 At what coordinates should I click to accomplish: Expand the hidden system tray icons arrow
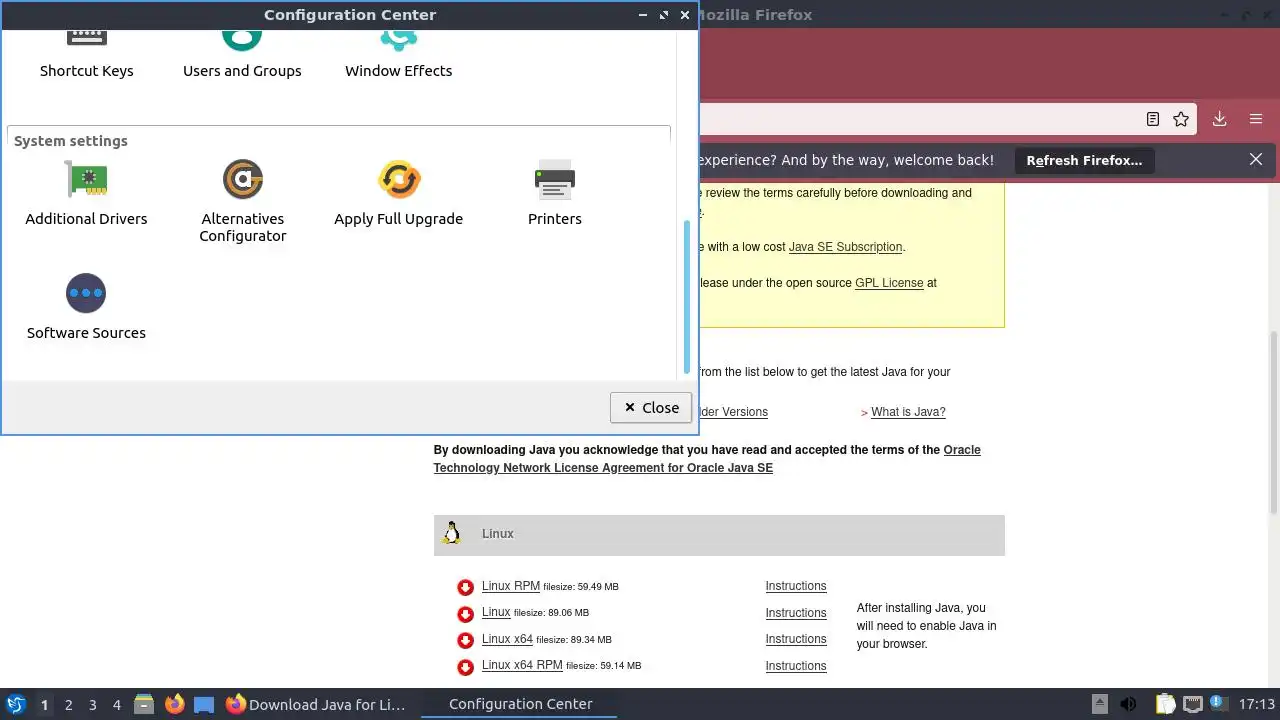pyautogui.click(x=1099, y=704)
